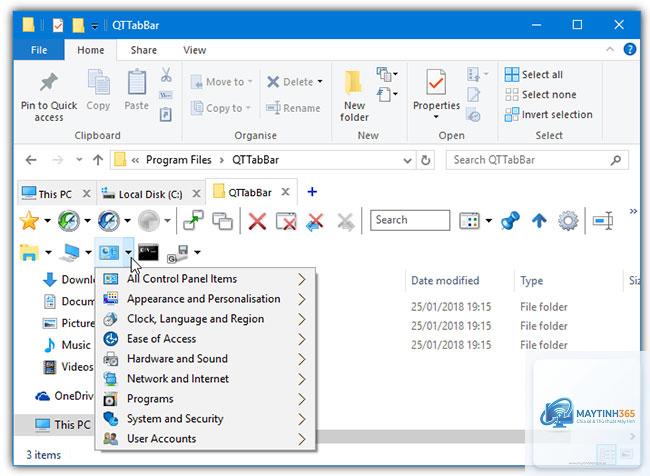Launch the command prompt icon
Image resolution: width=650 pixels, height=476 pixels.
pos(148,252)
